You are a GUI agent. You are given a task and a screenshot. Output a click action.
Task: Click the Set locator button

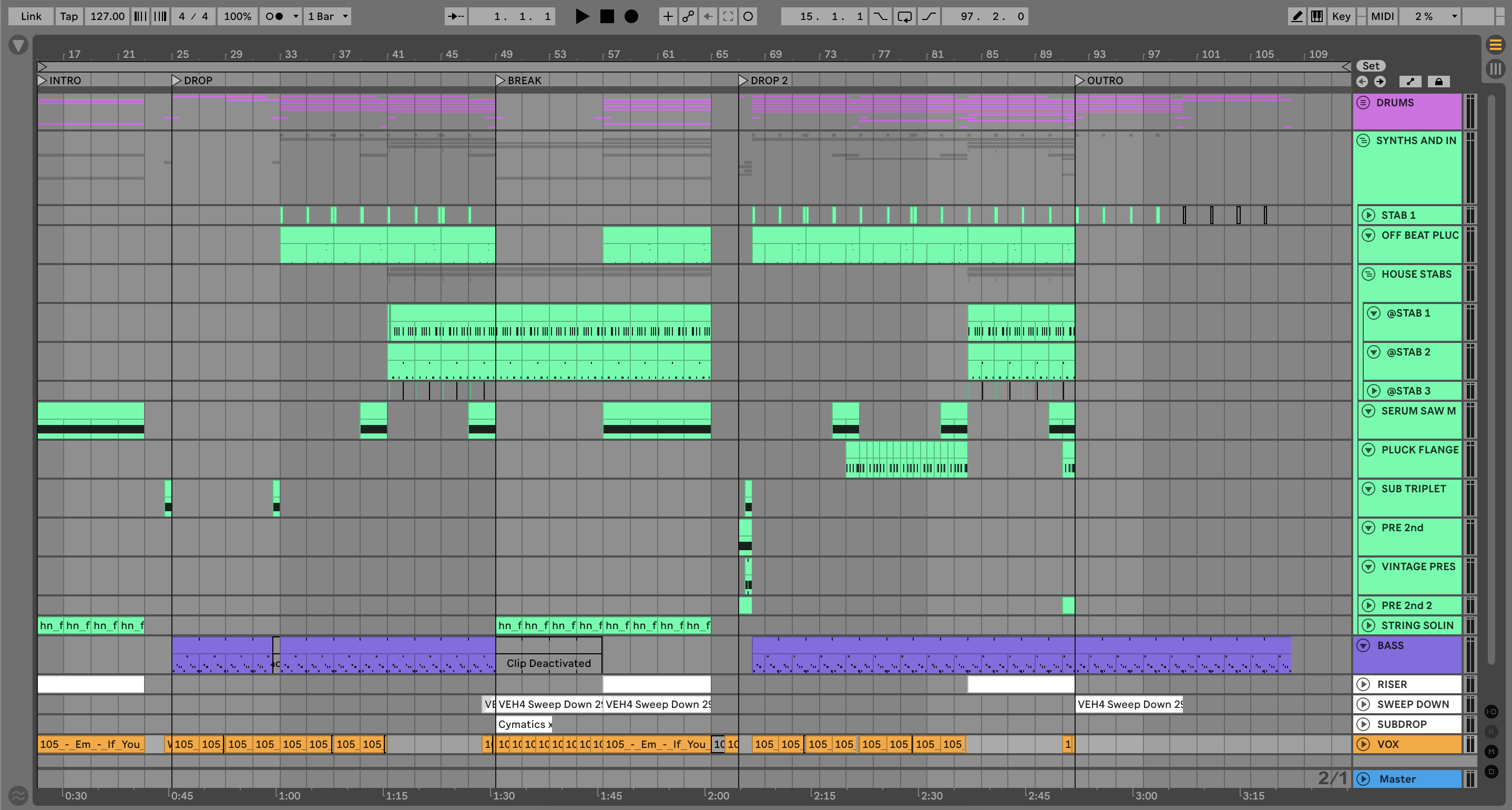[1371, 66]
